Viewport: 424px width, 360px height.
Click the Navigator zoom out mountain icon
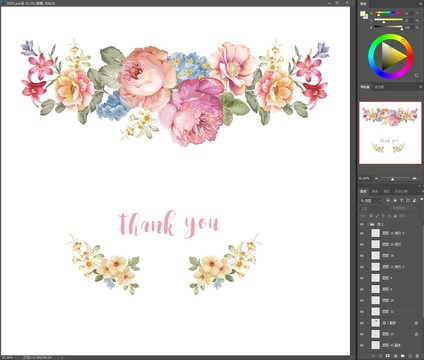click(376, 178)
